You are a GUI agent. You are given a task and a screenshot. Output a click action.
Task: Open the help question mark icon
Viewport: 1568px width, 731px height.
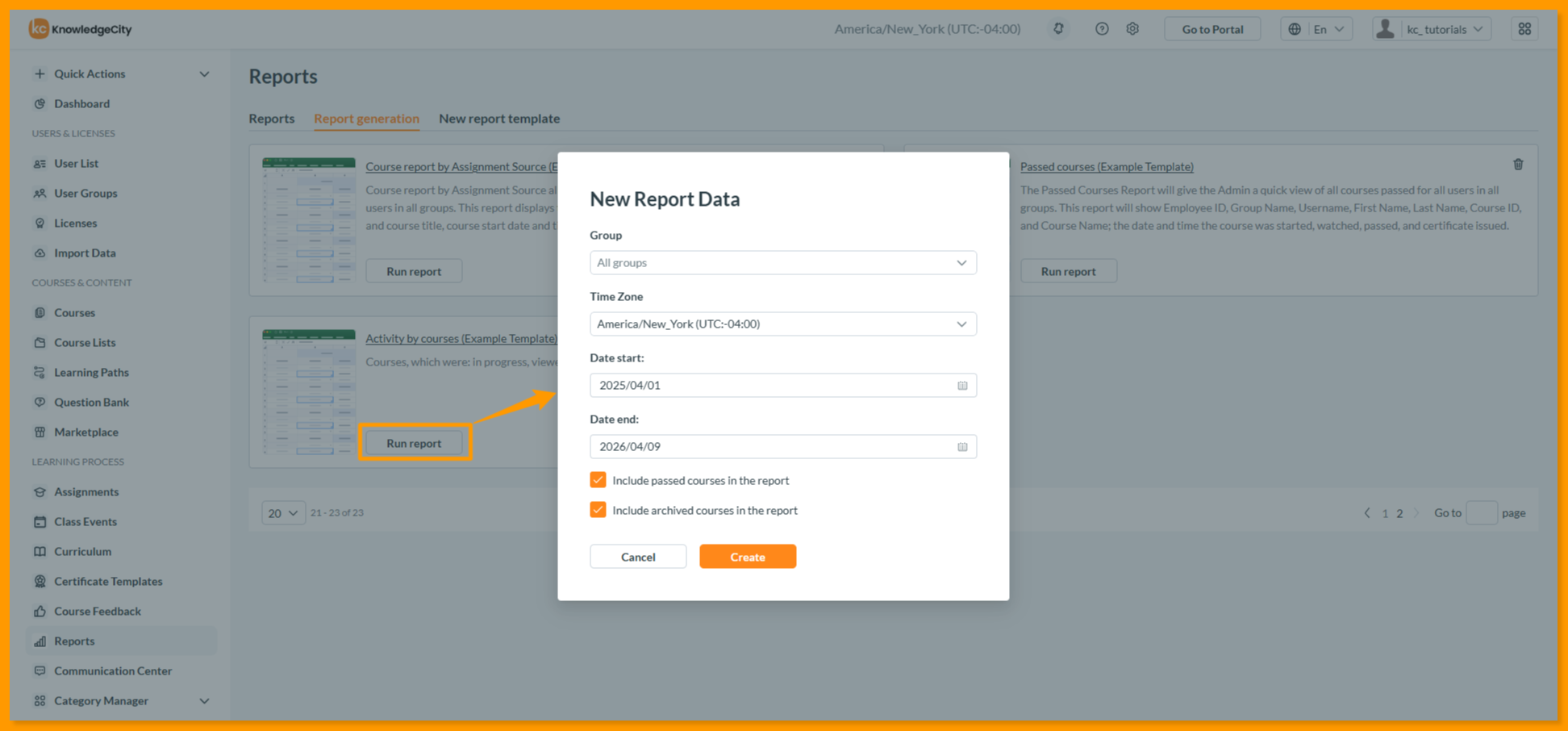pyautogui.click(x=1102, y=28)
